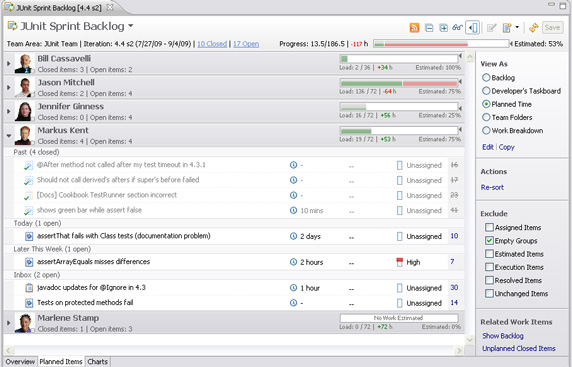Click the horizontal scrollbar right arrow
The image size is (572, 367).
459,351
